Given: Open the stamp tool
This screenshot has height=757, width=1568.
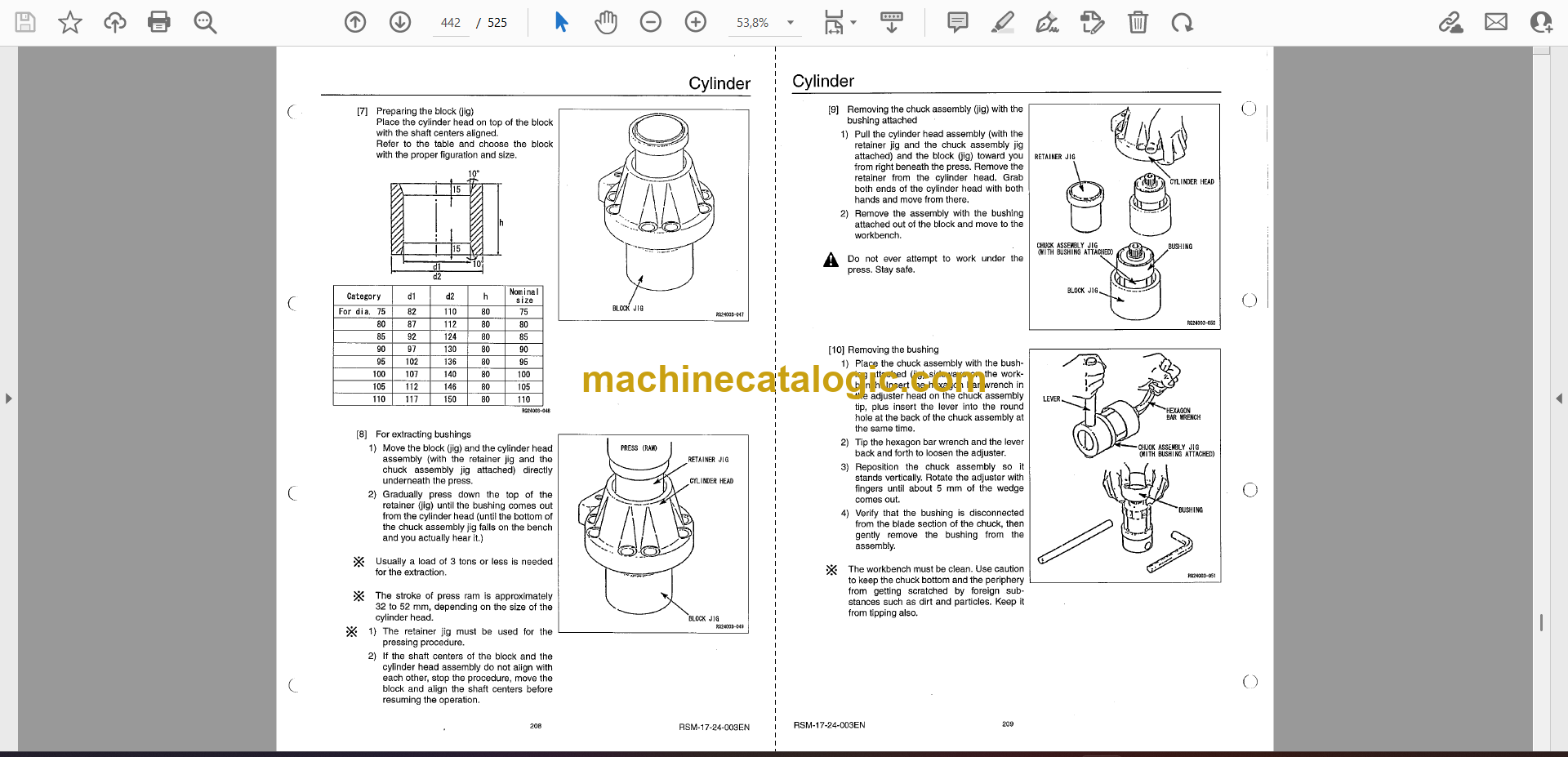Looking at the screenshot, I should pos(1092,22).
